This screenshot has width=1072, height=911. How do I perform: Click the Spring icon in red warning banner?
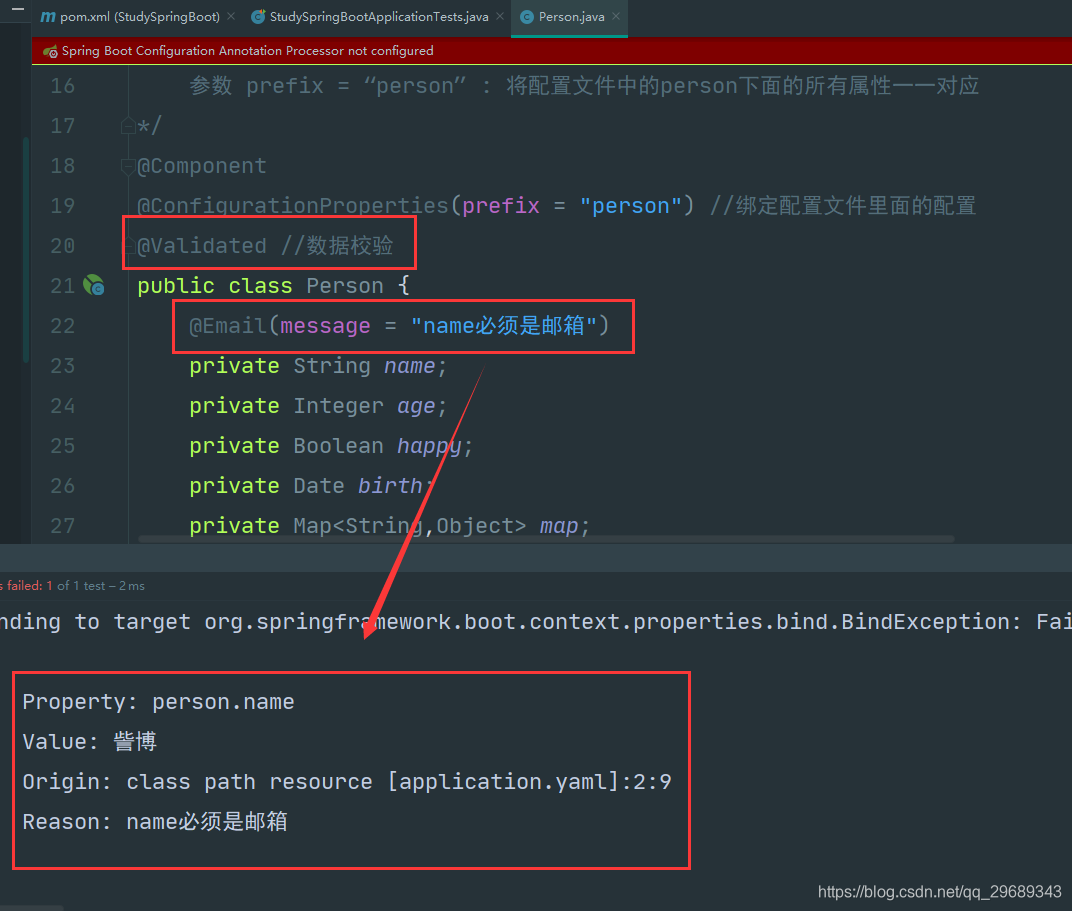(50, 50)
